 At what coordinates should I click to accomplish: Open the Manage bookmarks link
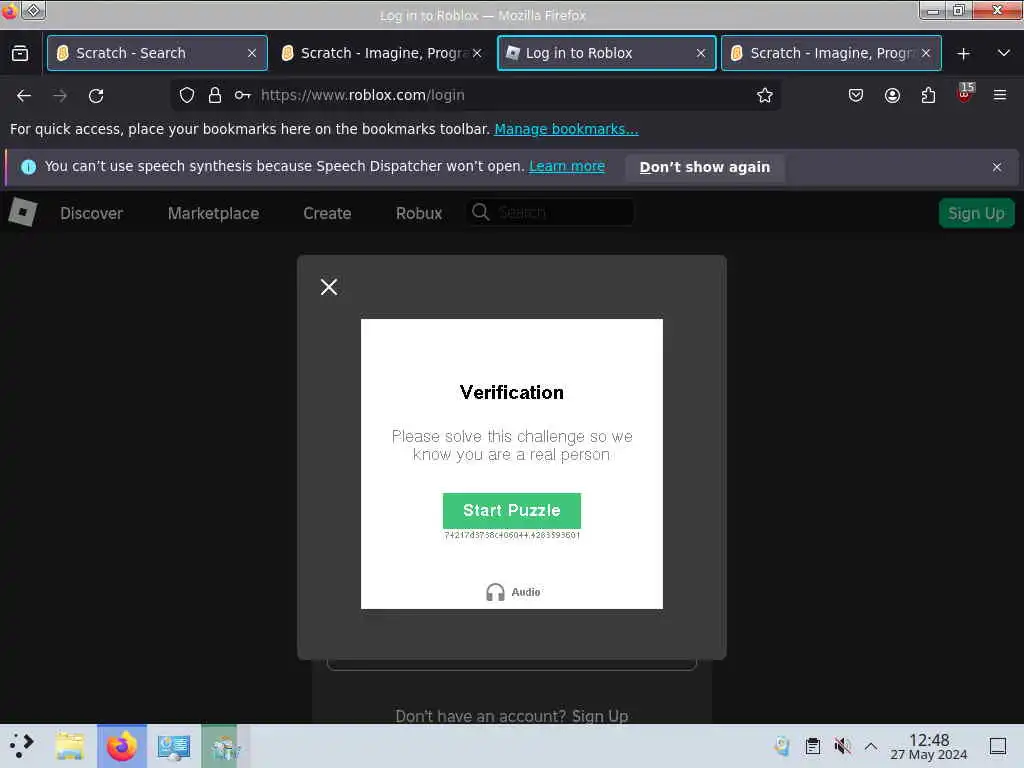[566, 129]
